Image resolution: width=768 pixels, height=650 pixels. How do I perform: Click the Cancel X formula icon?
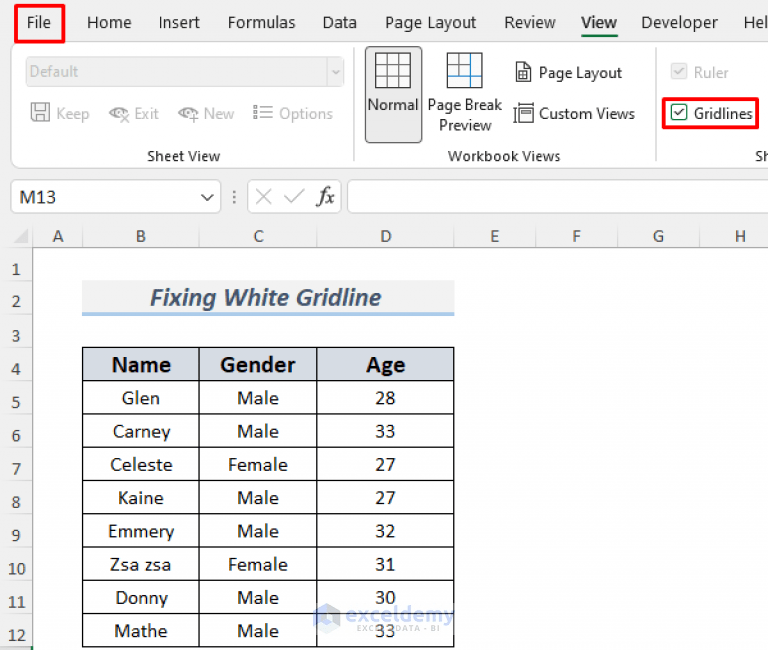pyautogui.click(x=264, y=197)
